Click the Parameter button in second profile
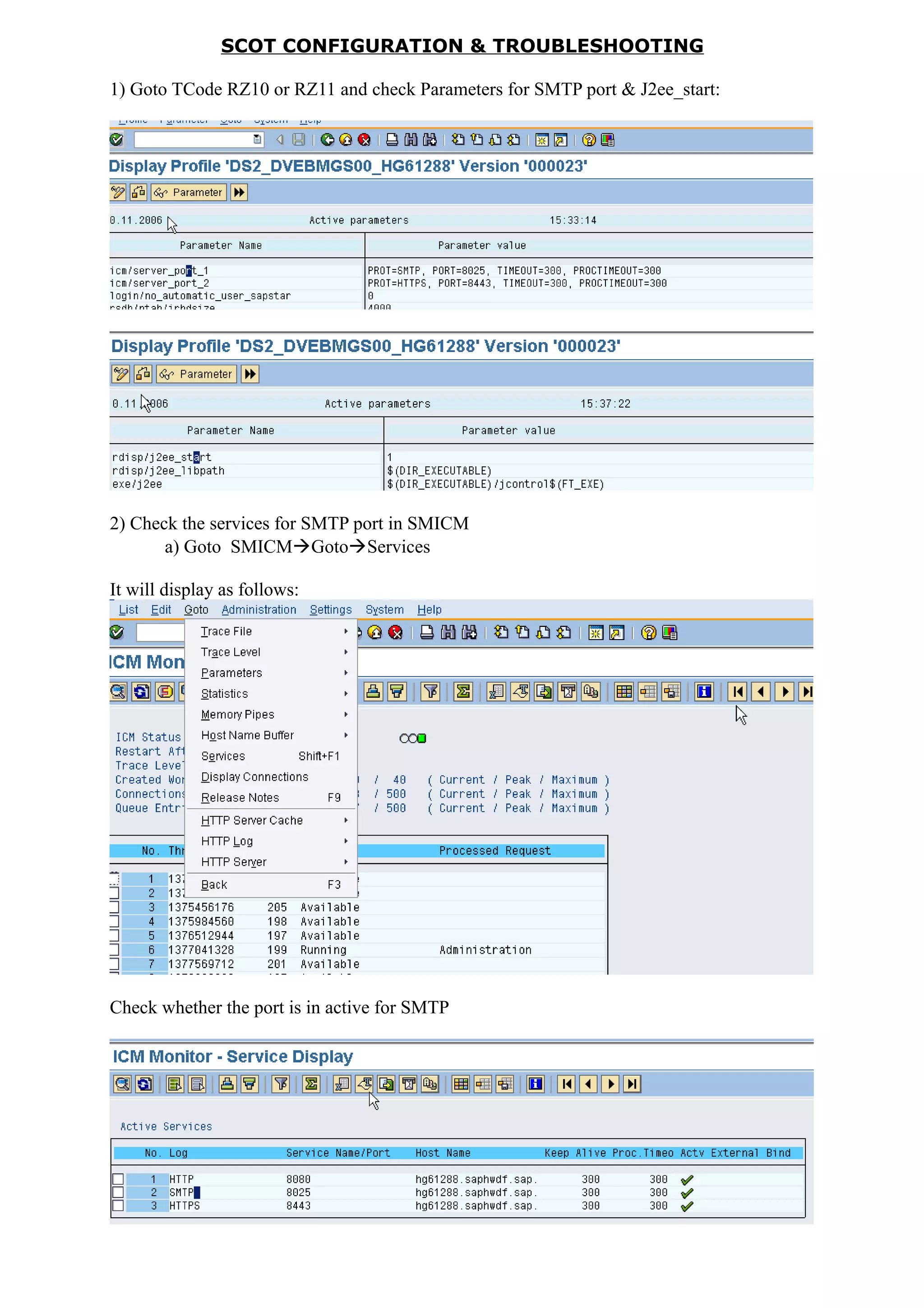Image resolution: width=924 pixels, height=1308 pixels. pos(196,374)
